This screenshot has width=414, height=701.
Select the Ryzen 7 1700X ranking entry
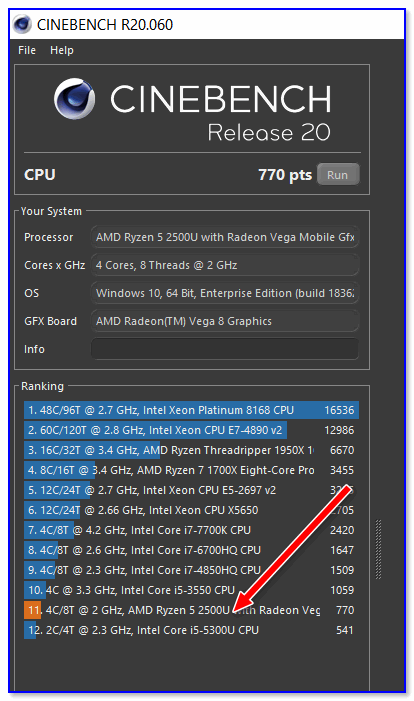click(x=191, y=470)
